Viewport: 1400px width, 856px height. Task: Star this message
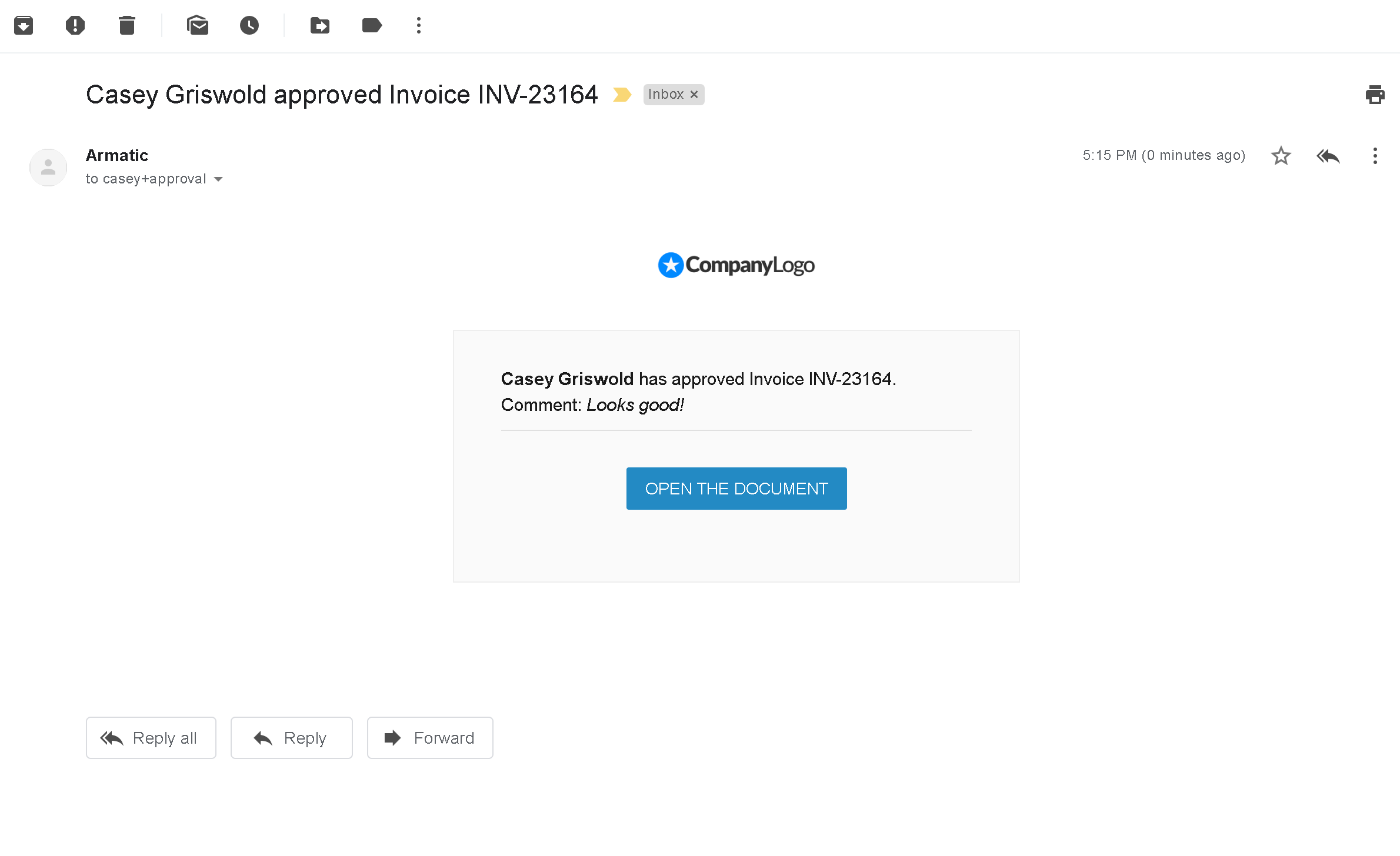(1281, 156)
